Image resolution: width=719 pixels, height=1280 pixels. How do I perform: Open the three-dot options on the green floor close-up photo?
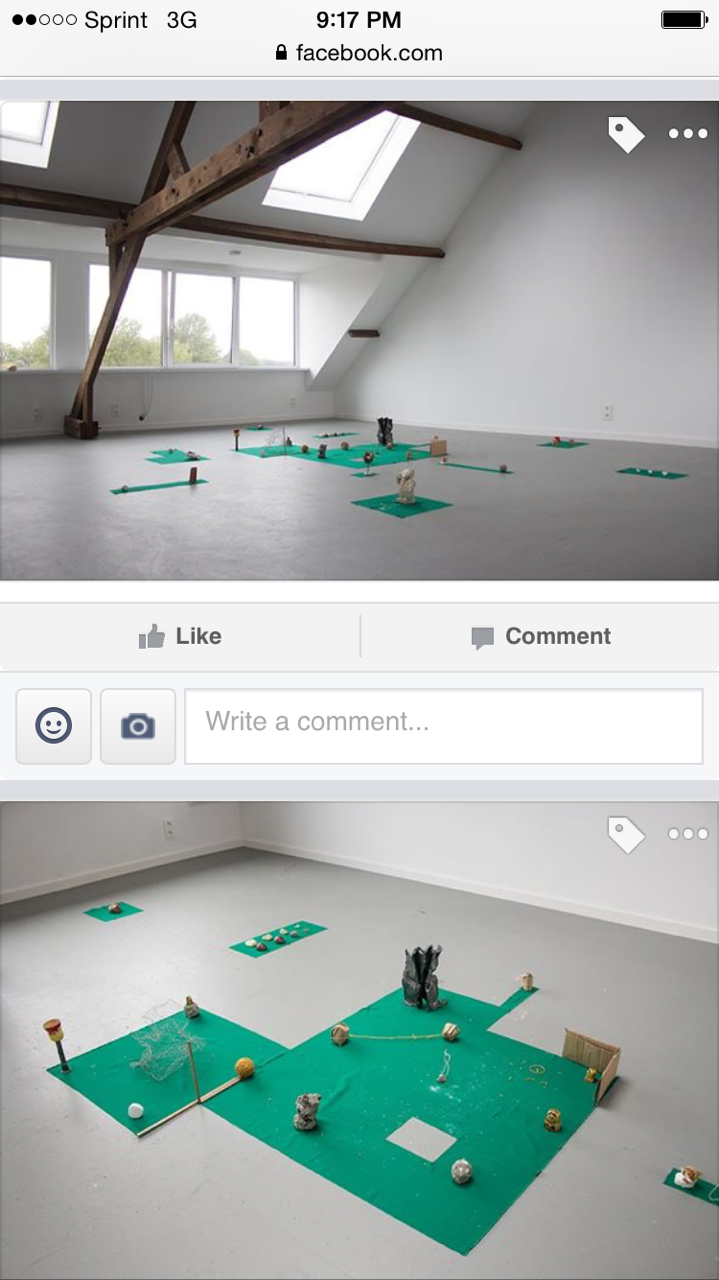coord(688,834)
